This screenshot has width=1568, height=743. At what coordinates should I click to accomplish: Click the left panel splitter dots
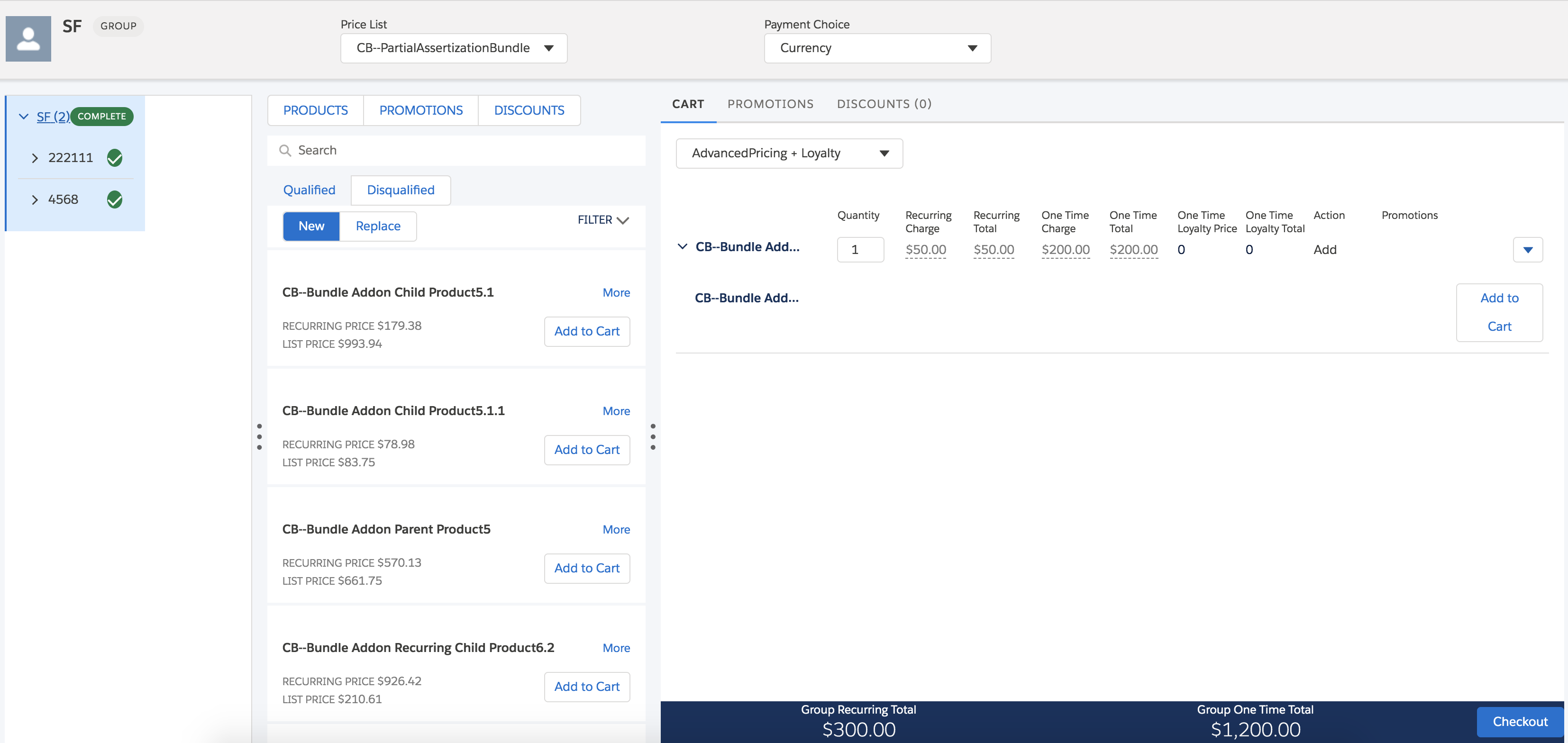pos(259,437)
